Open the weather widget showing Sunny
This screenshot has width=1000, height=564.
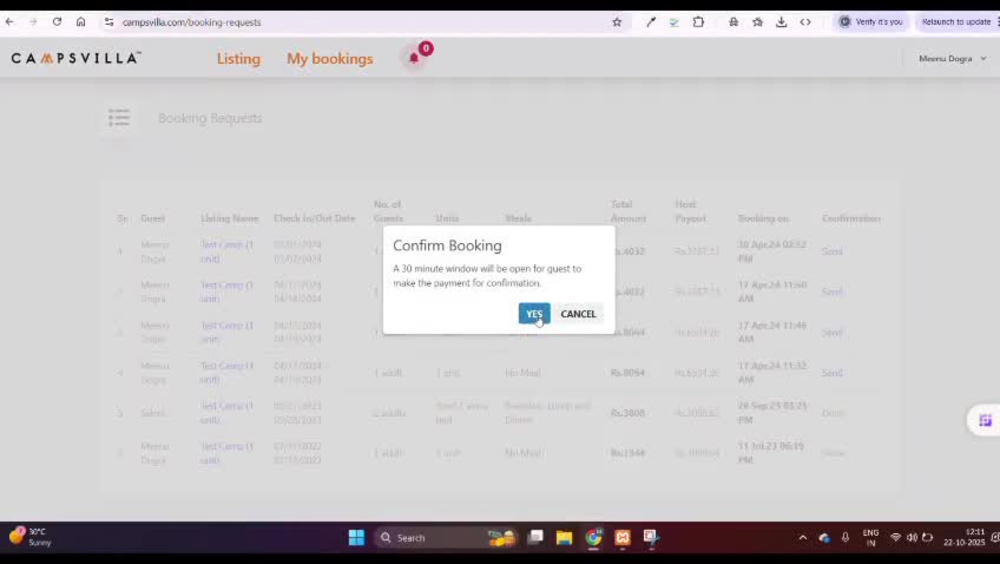click(30, 537)
